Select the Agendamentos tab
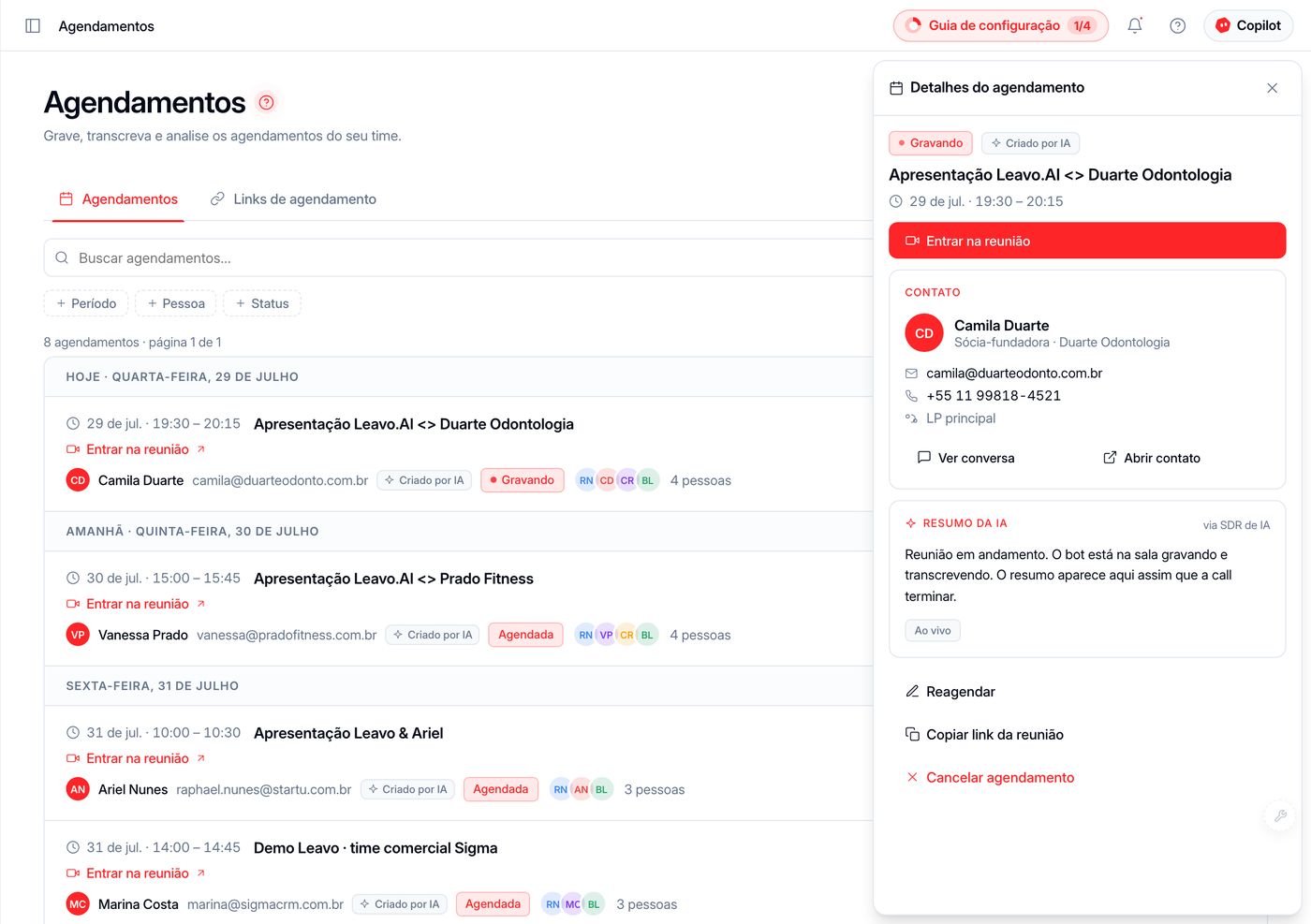Viewport: 1311px width, 924px height. pos(118,199)
